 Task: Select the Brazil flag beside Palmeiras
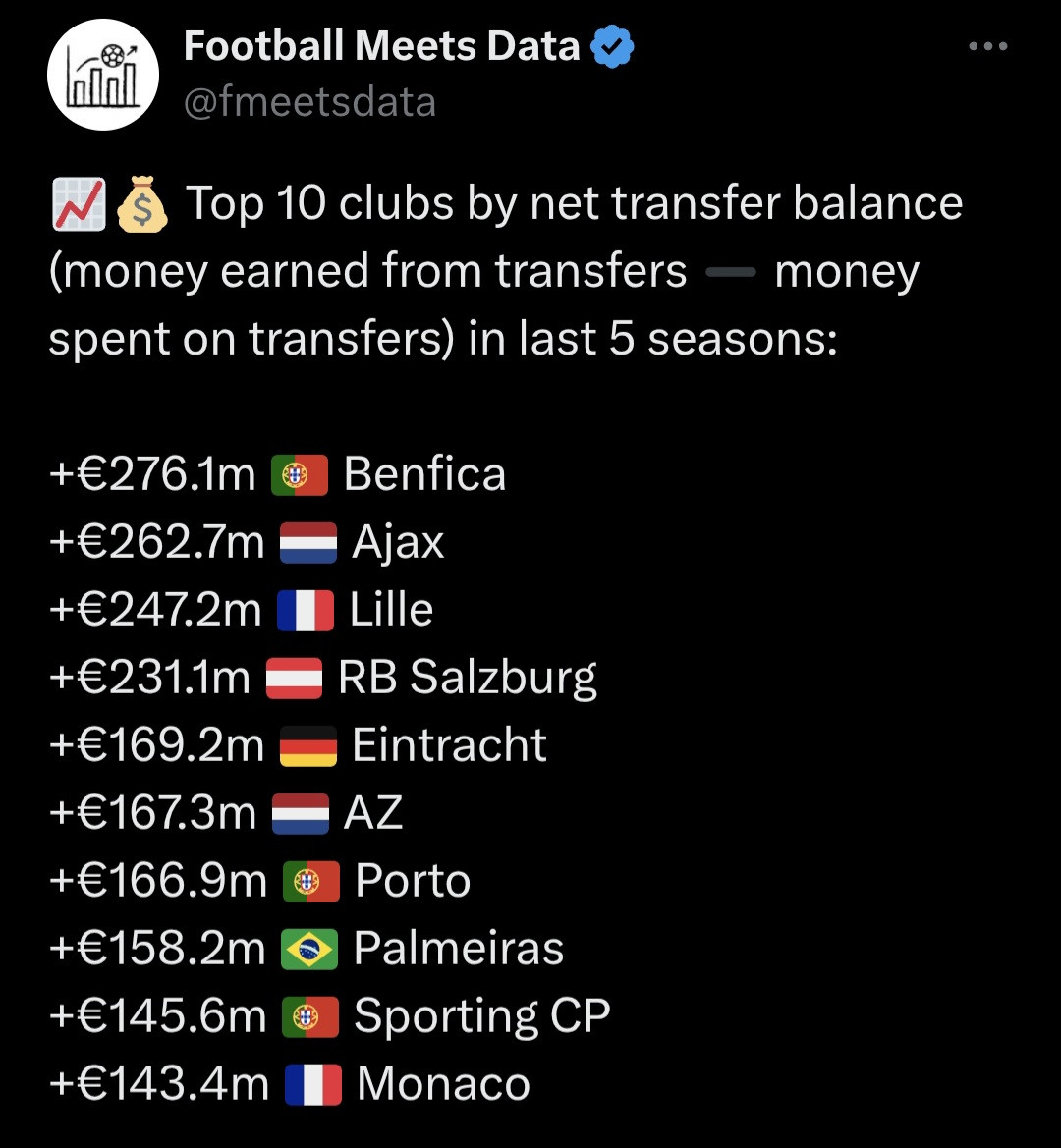(x=309, y=950)
